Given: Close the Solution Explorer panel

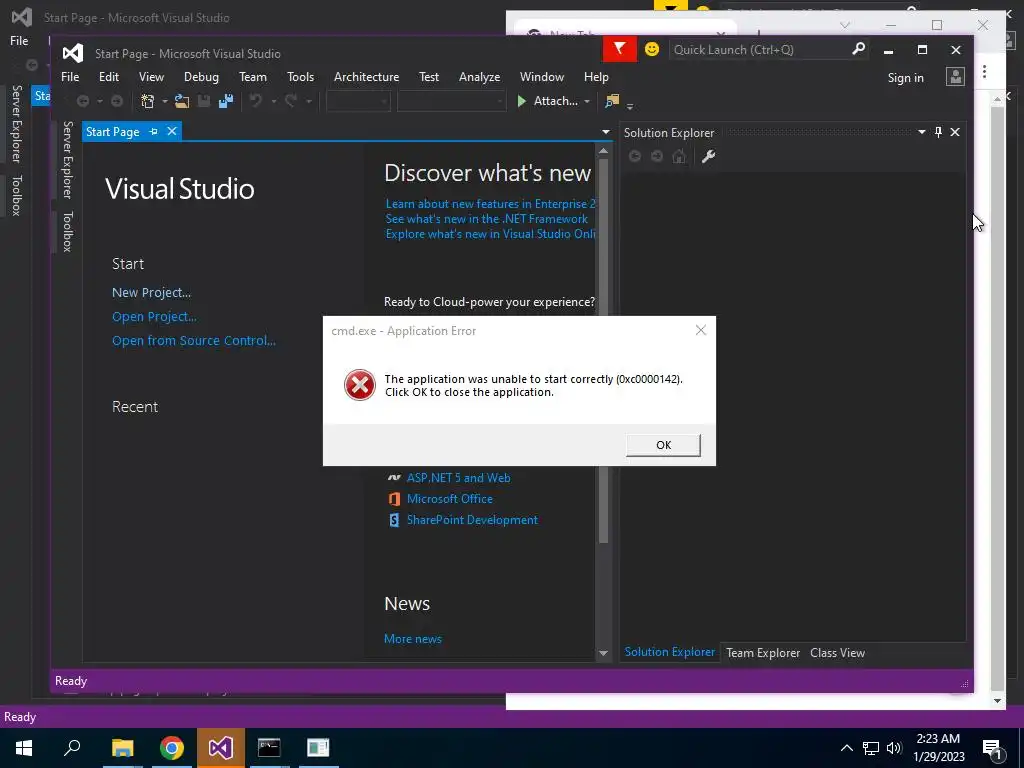Looking at the screenshot, I should (955, 133).
